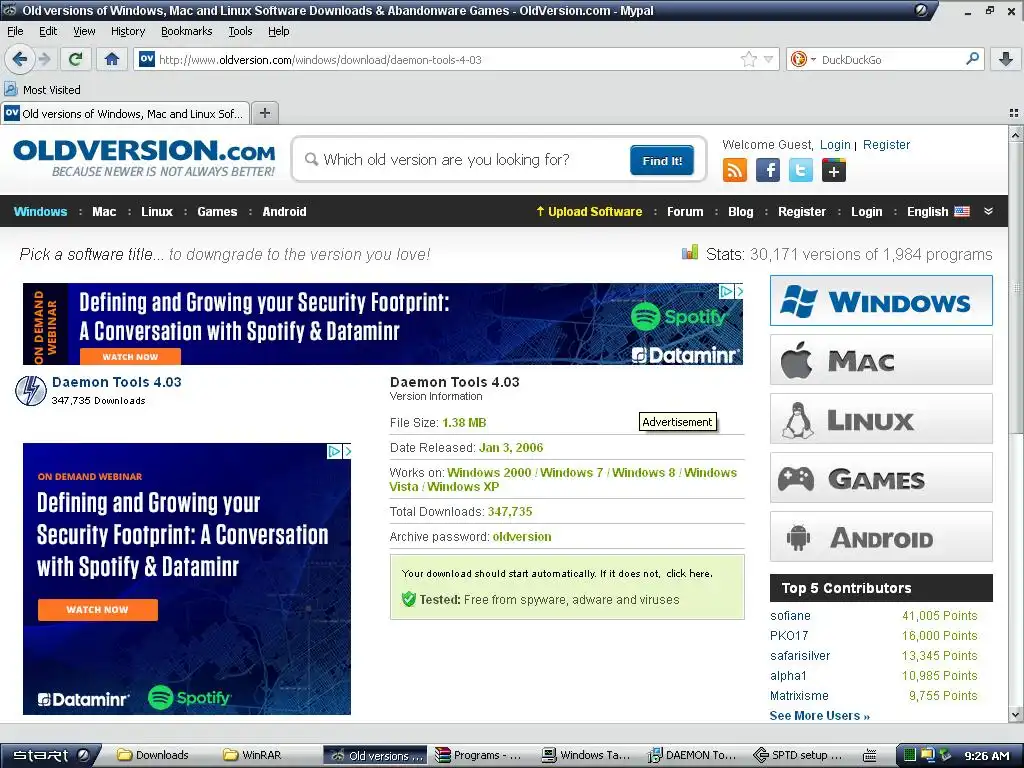The height and width of the screenshot is (768, 1024).
Task: Switch to DAEMON Tools taskbar item
Action: click(692, 755)
